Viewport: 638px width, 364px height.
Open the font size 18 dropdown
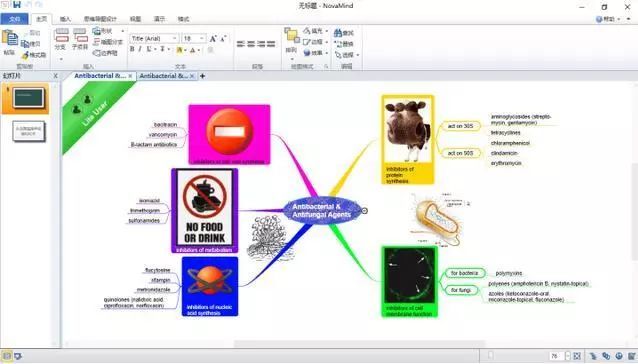coord(202,38)
